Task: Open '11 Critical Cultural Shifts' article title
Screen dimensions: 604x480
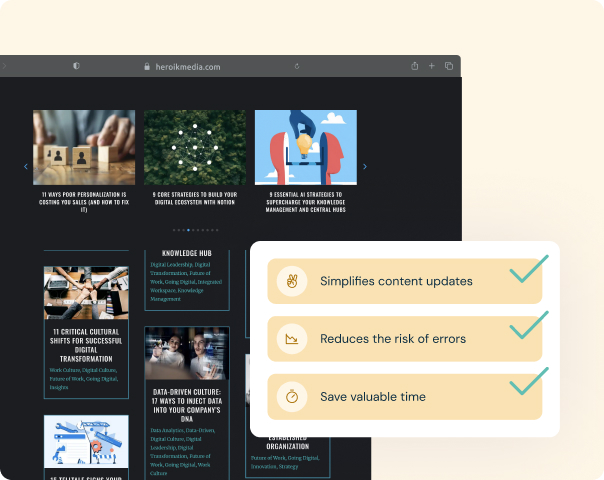Action: [x=86, y=345]
